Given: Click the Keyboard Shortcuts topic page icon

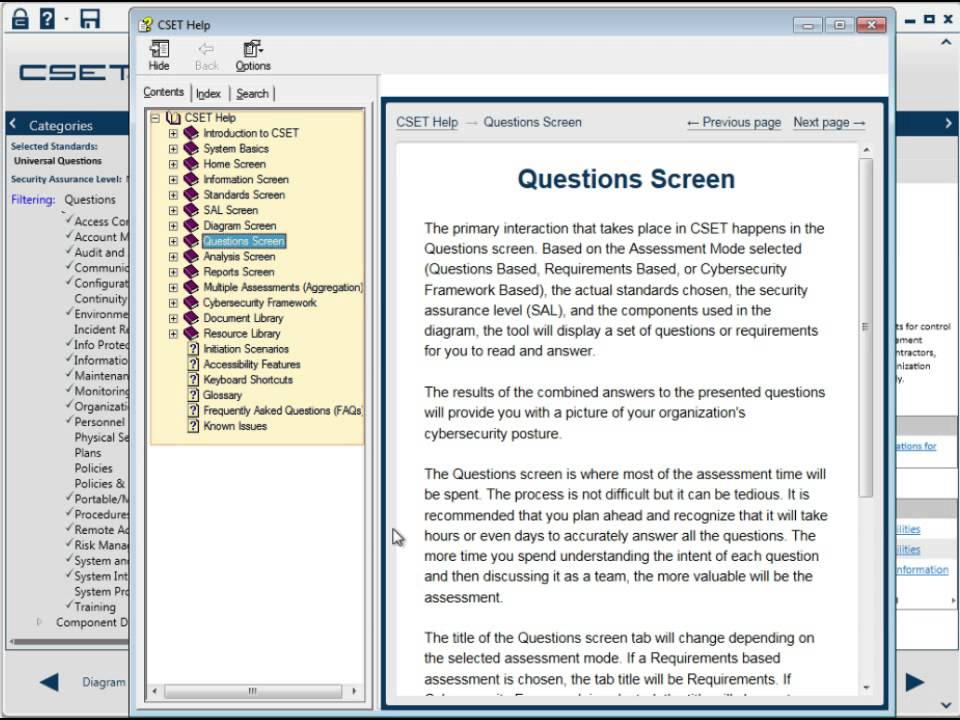Looking at the screenshot, I should point(193,380).
